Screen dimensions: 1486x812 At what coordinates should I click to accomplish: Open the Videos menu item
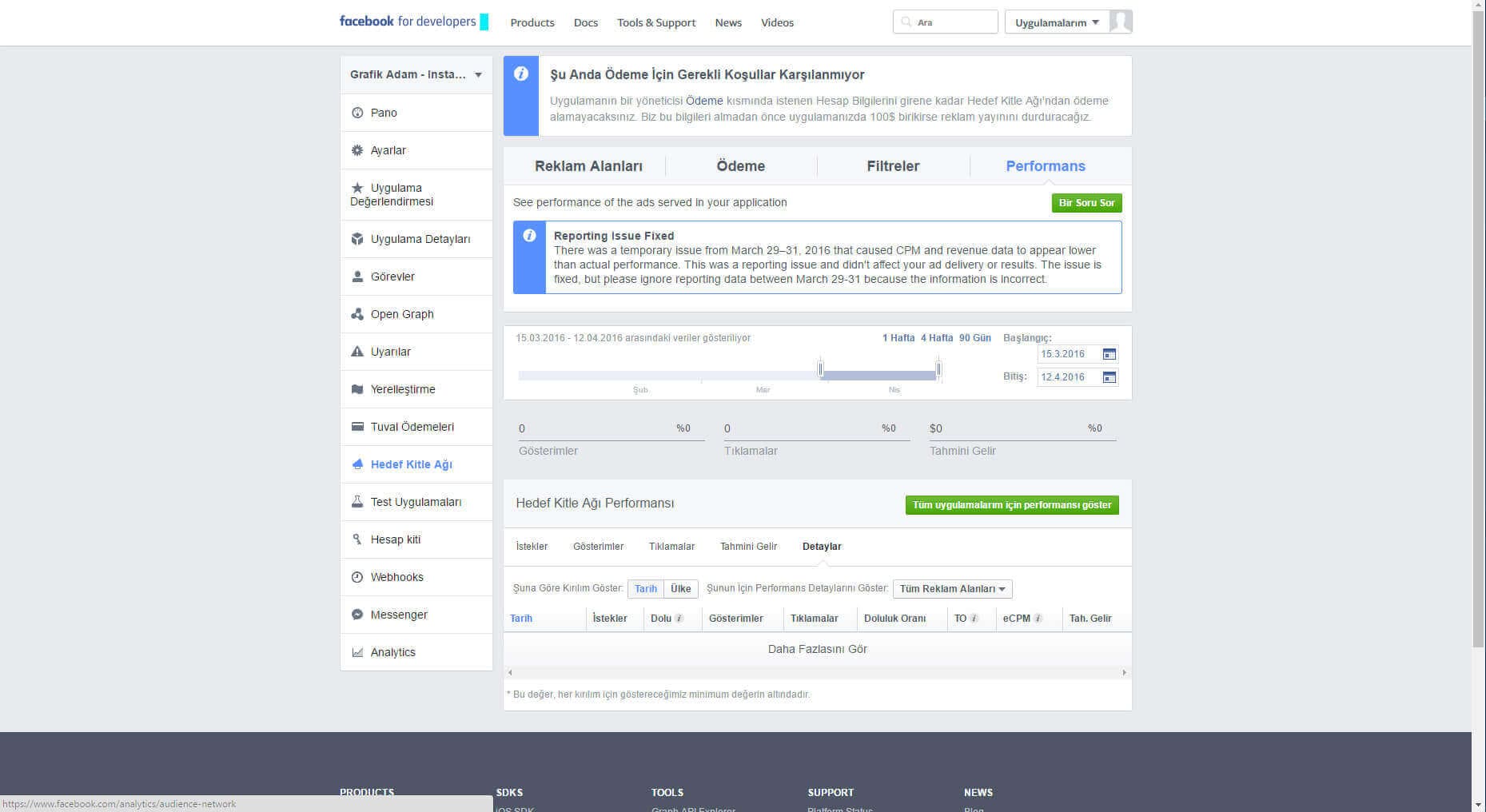point(777,22)
